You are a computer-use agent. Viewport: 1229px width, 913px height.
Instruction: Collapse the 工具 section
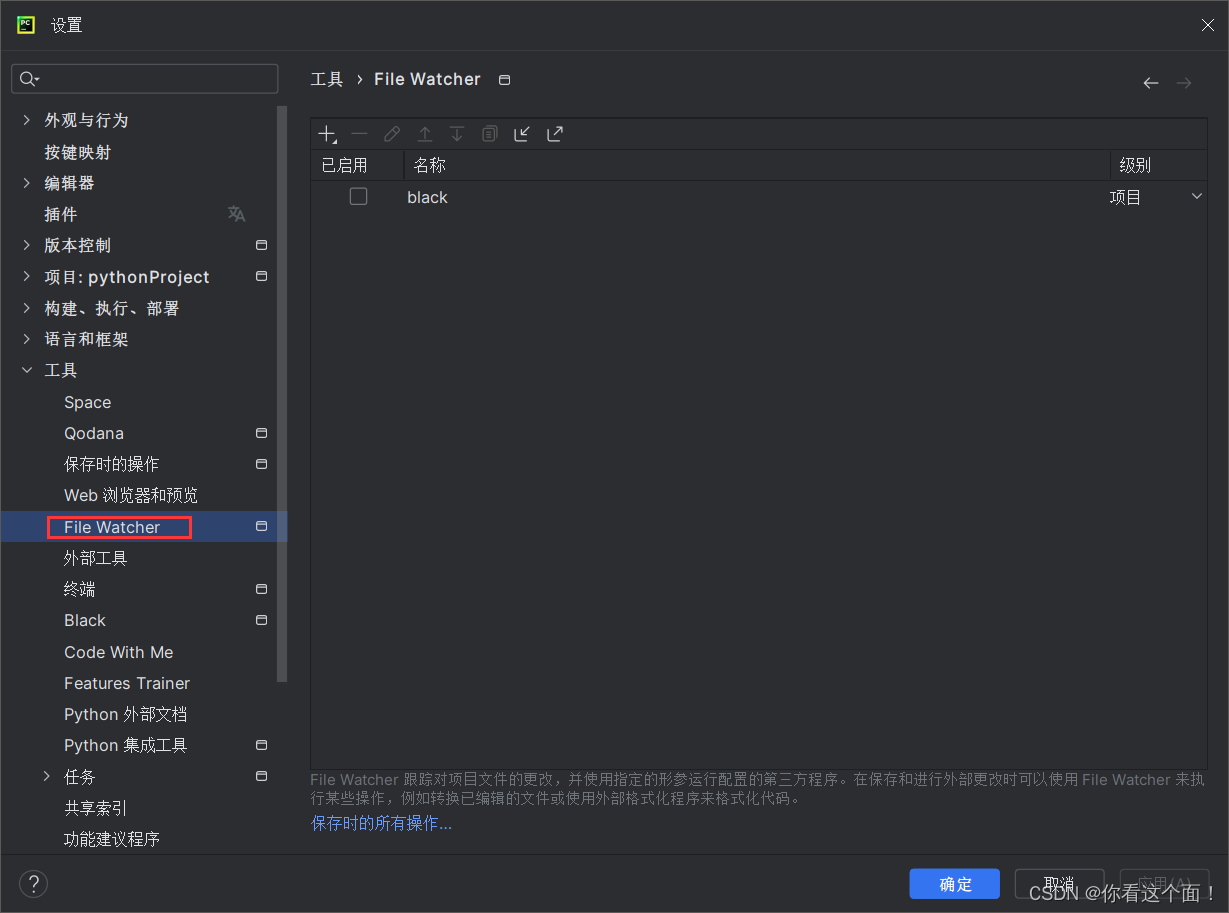[x=27, y=370]
